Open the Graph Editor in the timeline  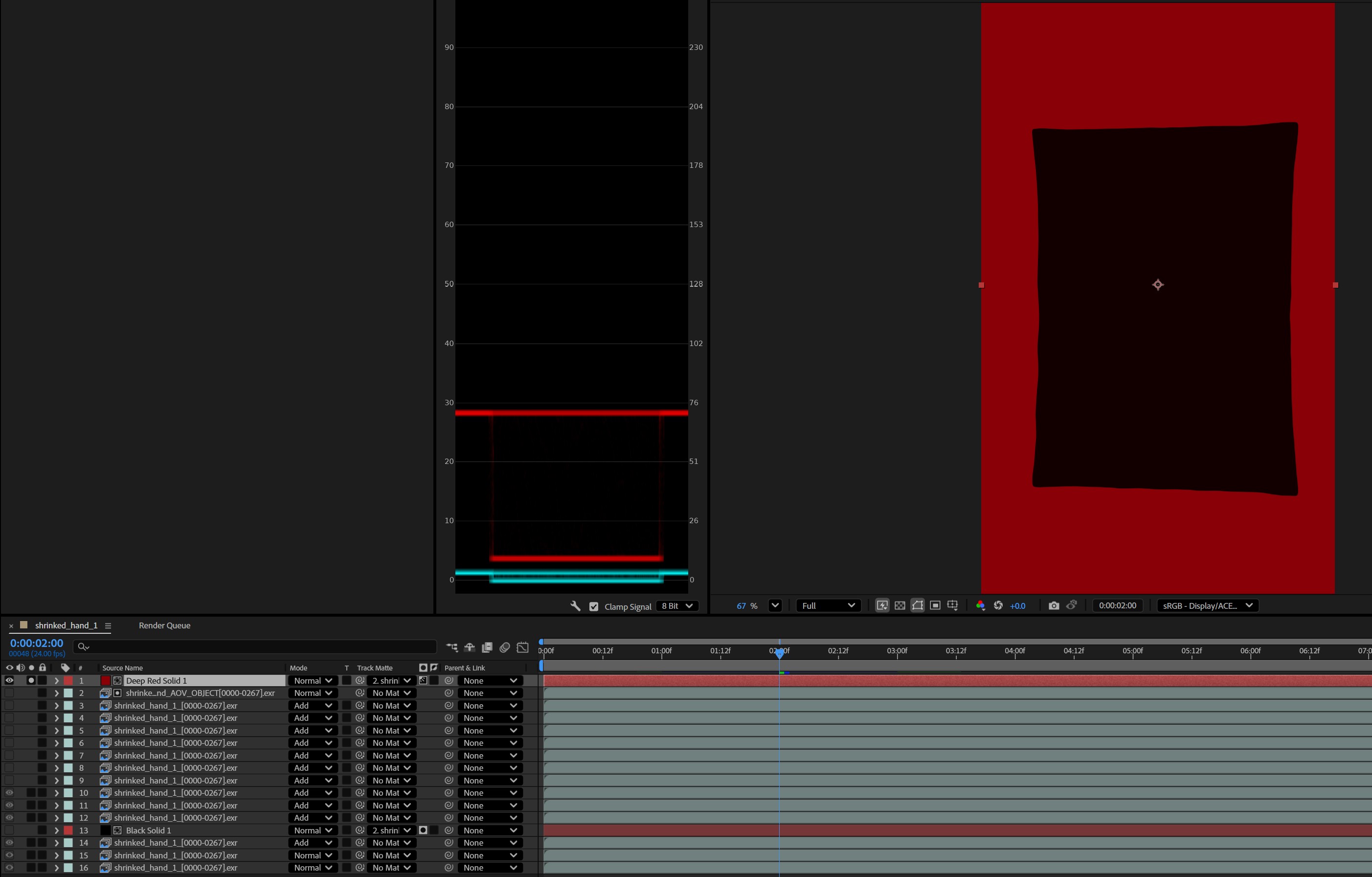[522, 647]
